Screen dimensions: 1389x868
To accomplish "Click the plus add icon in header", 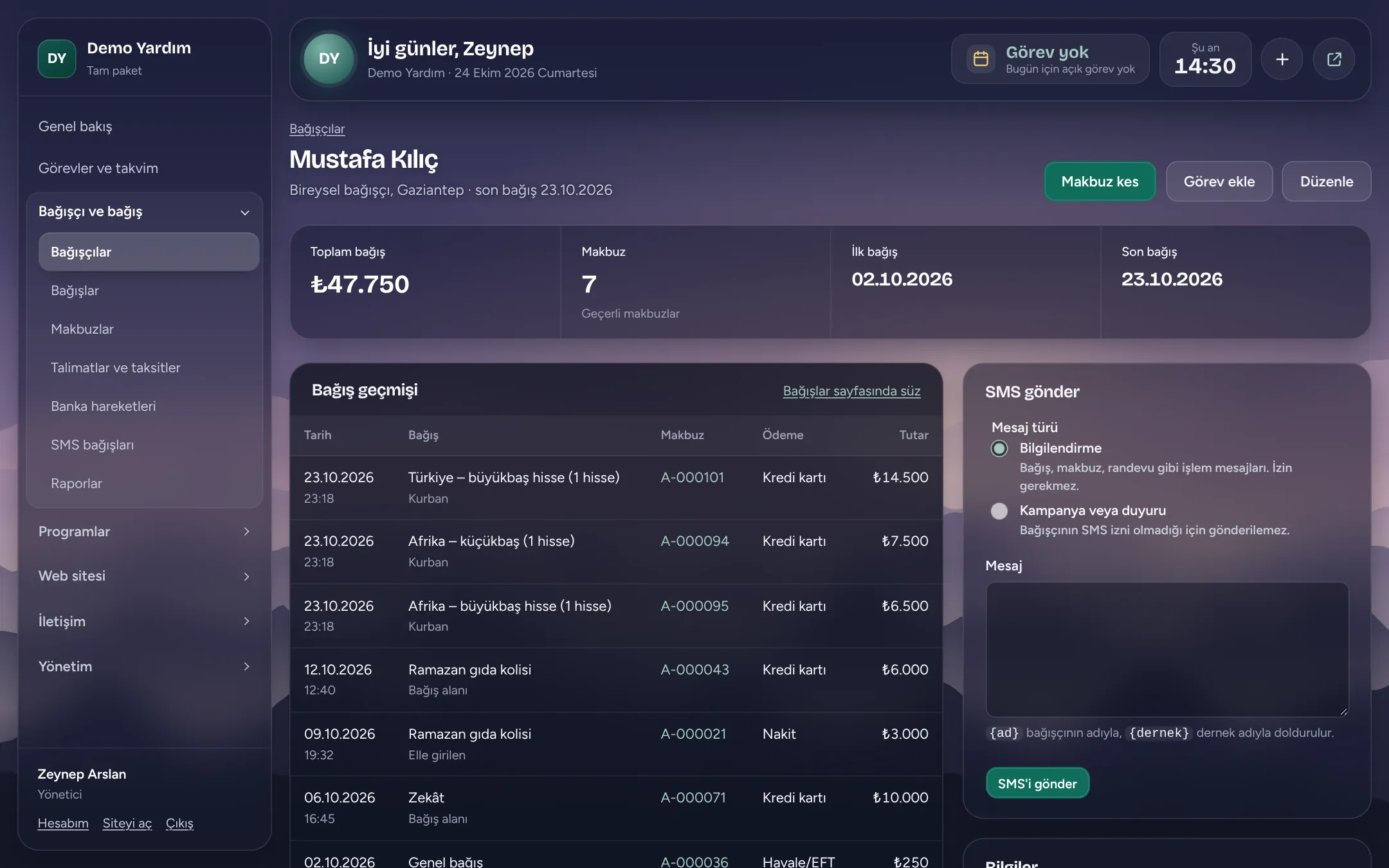I will click(1282, 59).
